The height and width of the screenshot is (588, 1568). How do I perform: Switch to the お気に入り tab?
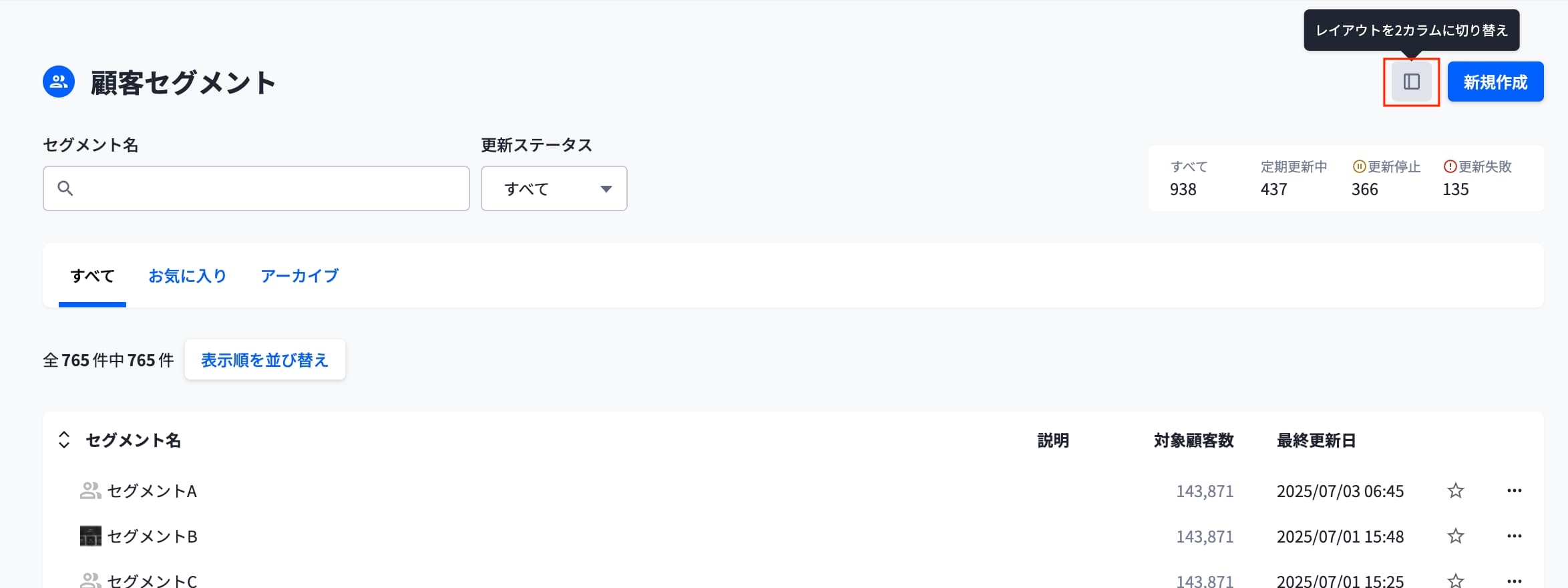click(187, 276)
